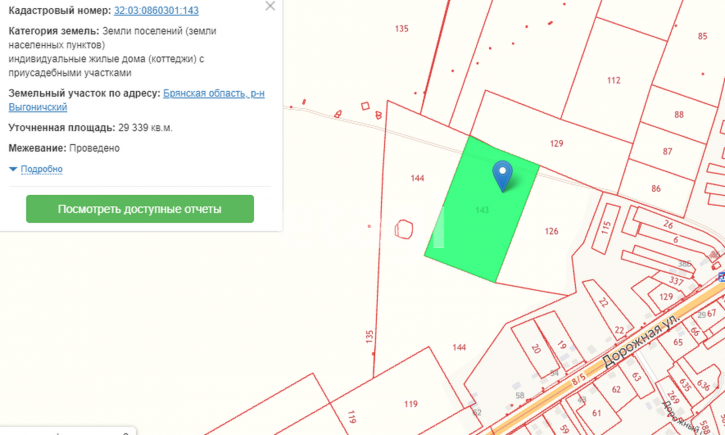This screenshot has height=435, width=725.
Task: Select parcel 129 north of highlighted plot
Action: (x=556, y=144)
